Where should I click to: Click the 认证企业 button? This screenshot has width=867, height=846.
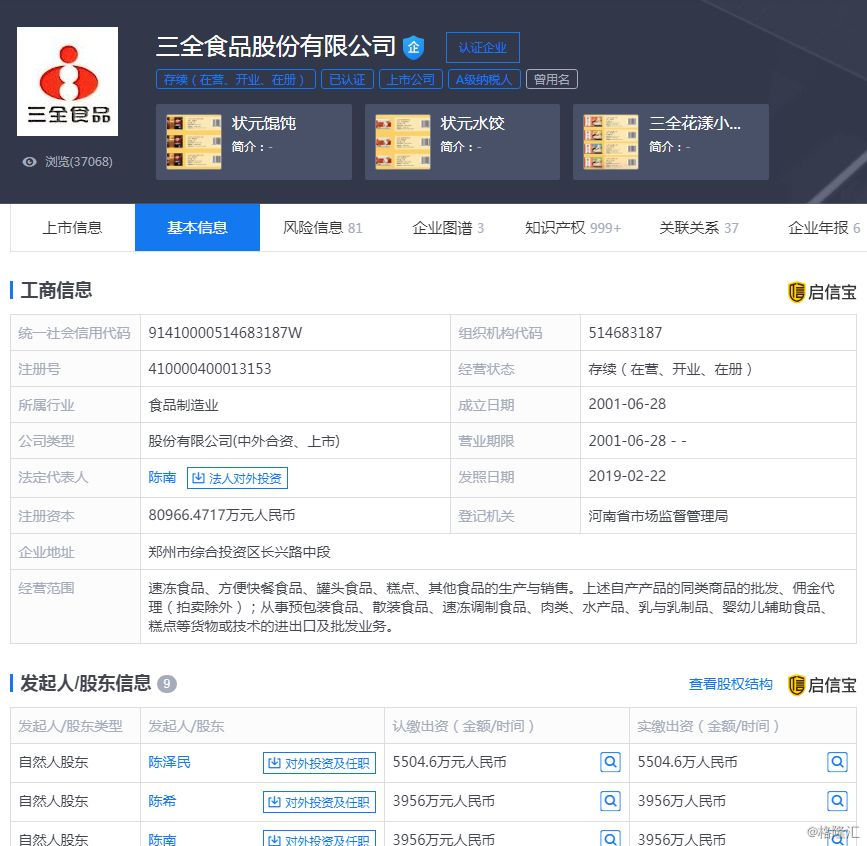pos(483,48)
